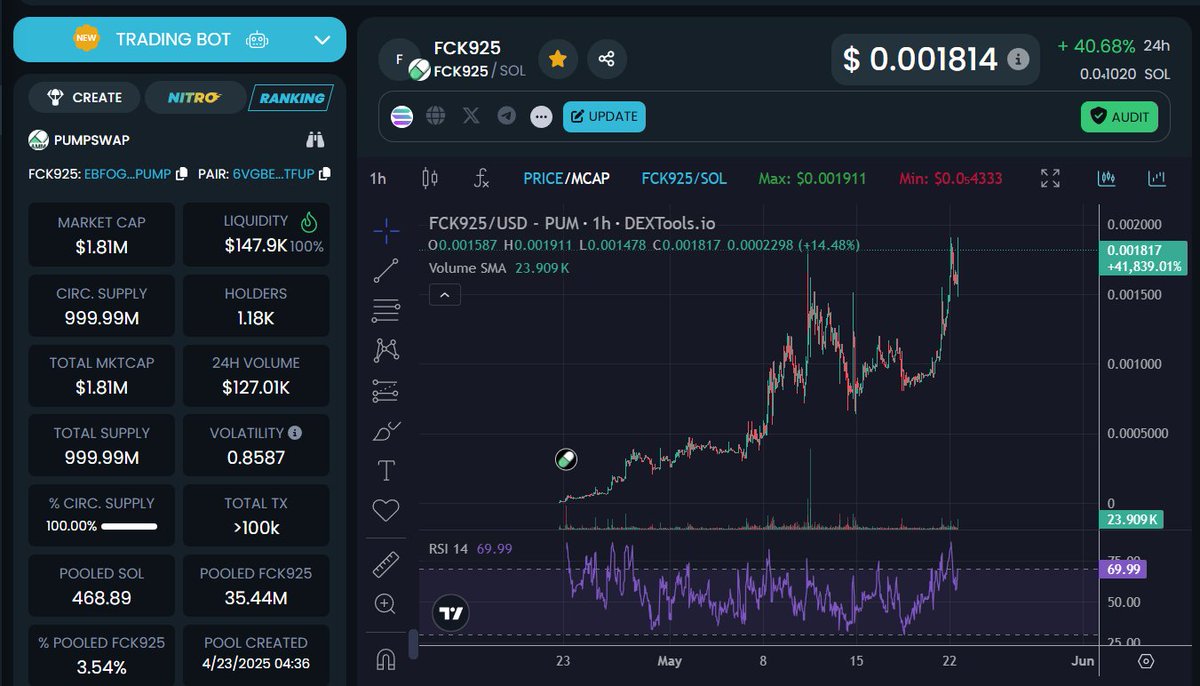1200x686 pixels.
Task: Select the crosshair cursor tool
Action: pyautogui.click(x=386, y=229)
